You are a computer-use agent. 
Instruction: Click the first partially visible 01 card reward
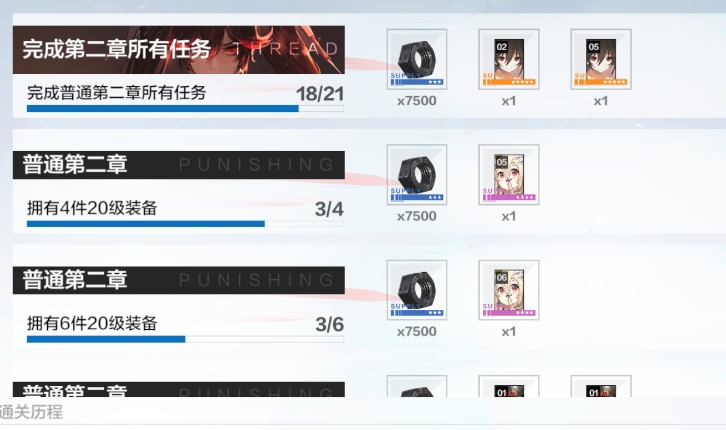[509, 386]
